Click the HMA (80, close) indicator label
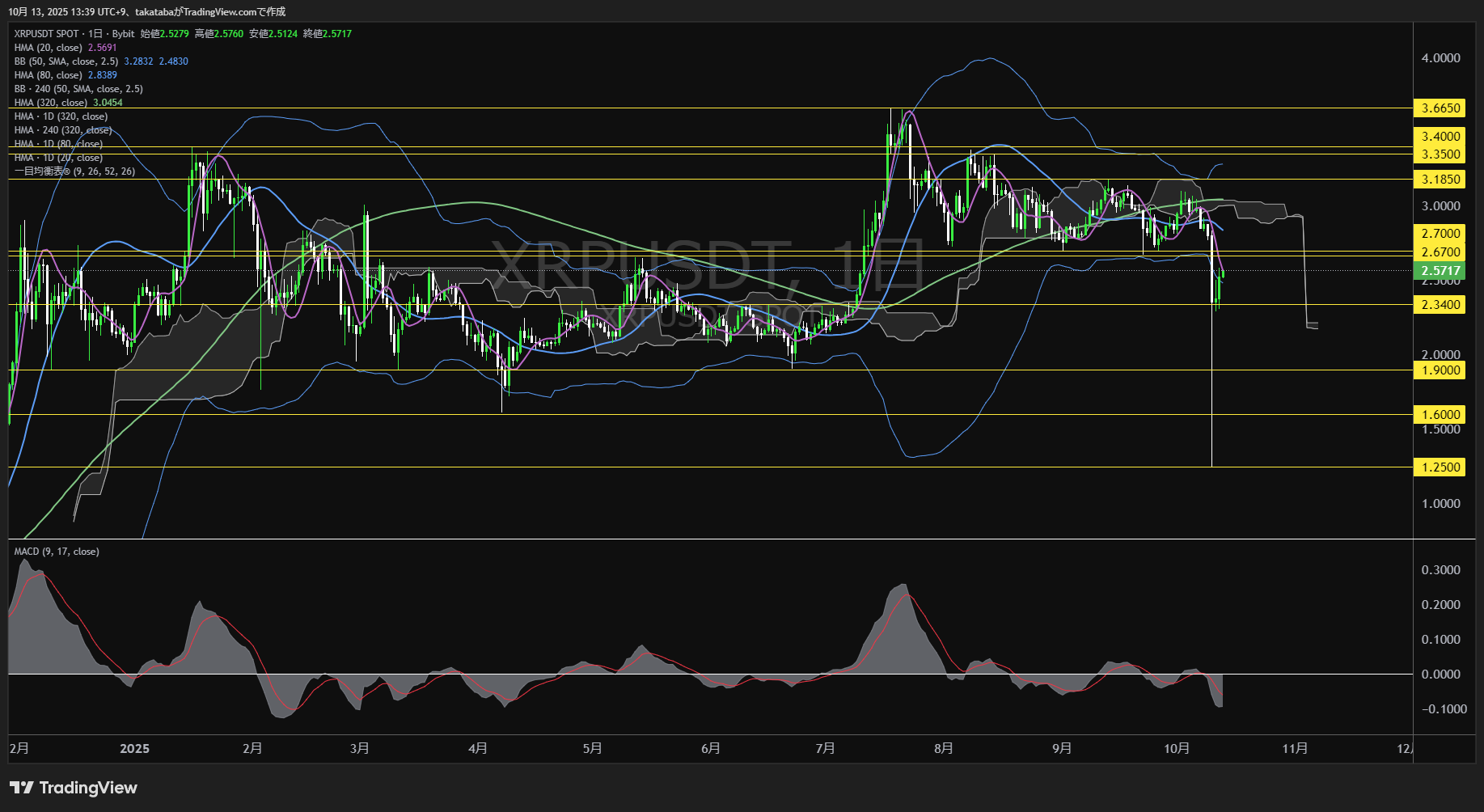The image size is (1484, 812). pyautogui.click(x=49, y=75)
